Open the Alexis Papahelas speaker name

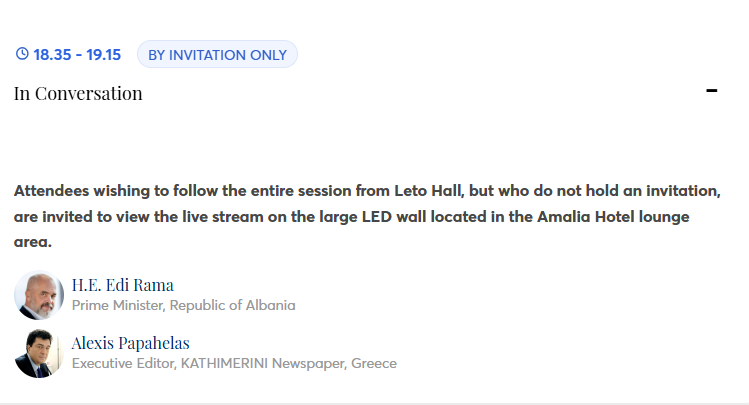click(x=130, y=343)
